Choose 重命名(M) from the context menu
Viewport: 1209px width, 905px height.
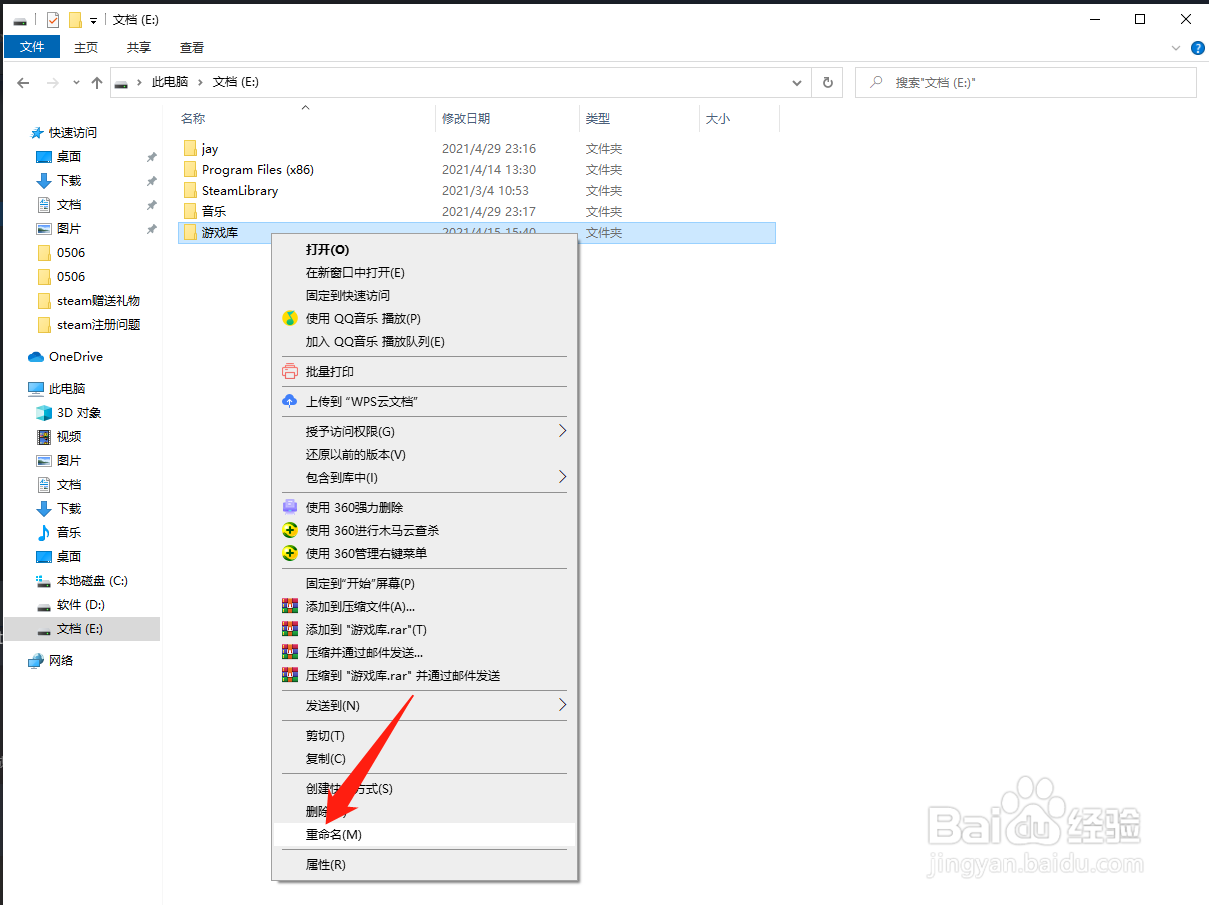pyautogui.click(x=424, y=834)
